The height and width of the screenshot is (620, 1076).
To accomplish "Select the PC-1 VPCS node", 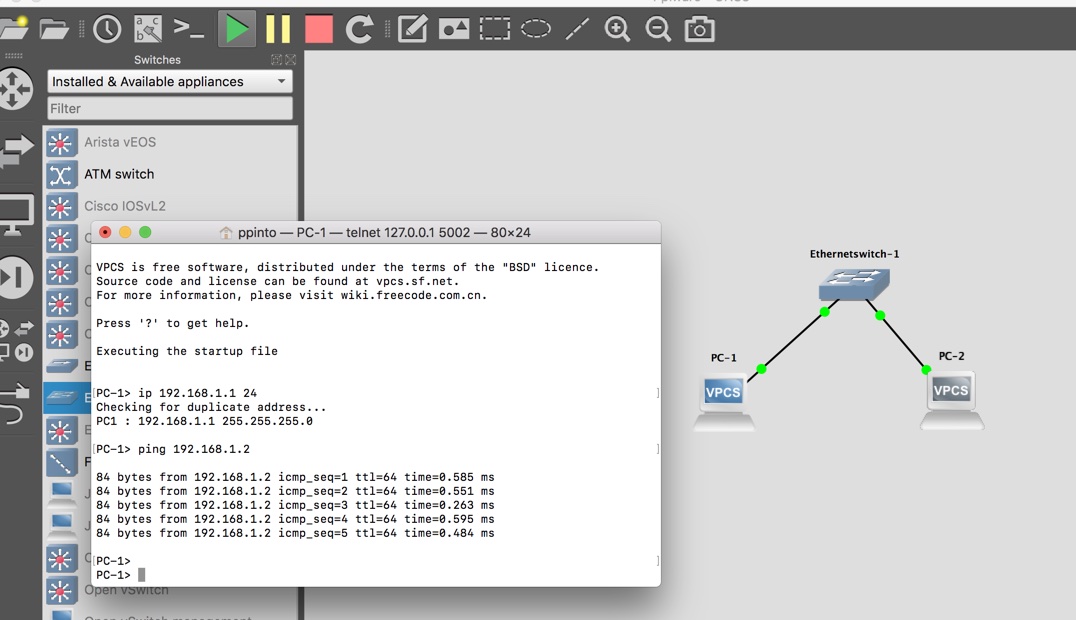I will 723,403.
